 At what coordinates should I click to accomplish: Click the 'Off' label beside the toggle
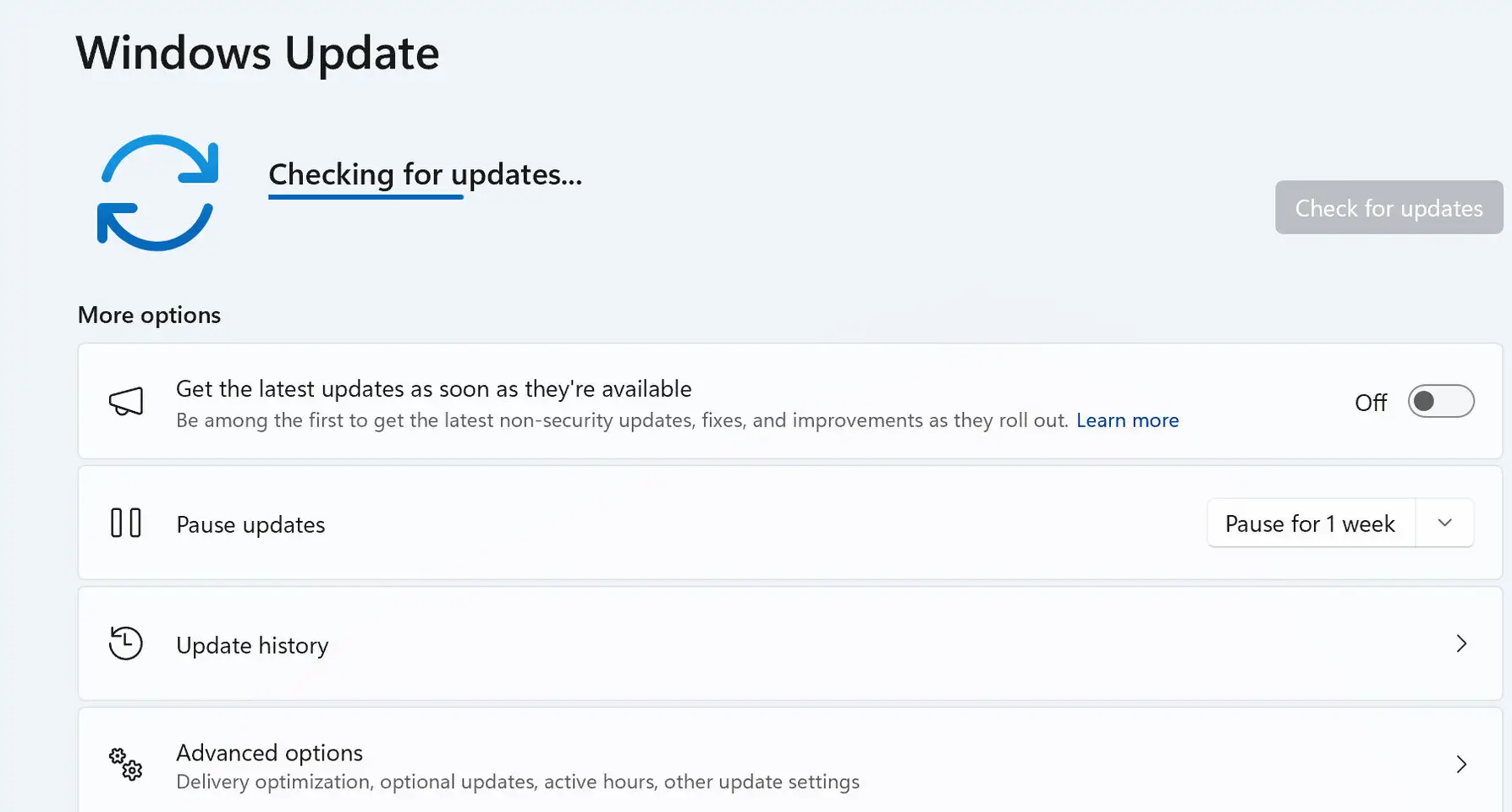tap(1371, 403)
